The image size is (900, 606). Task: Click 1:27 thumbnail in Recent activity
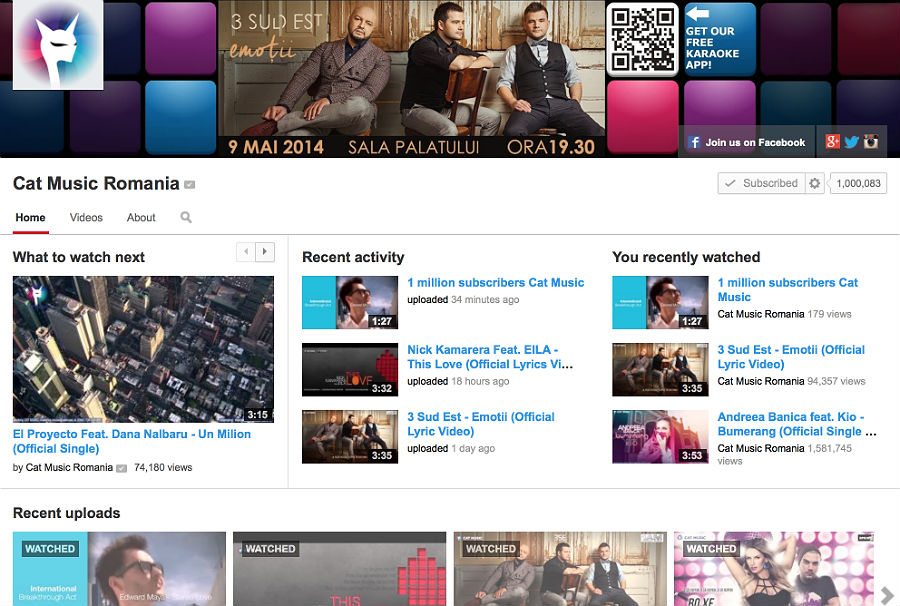350,302
